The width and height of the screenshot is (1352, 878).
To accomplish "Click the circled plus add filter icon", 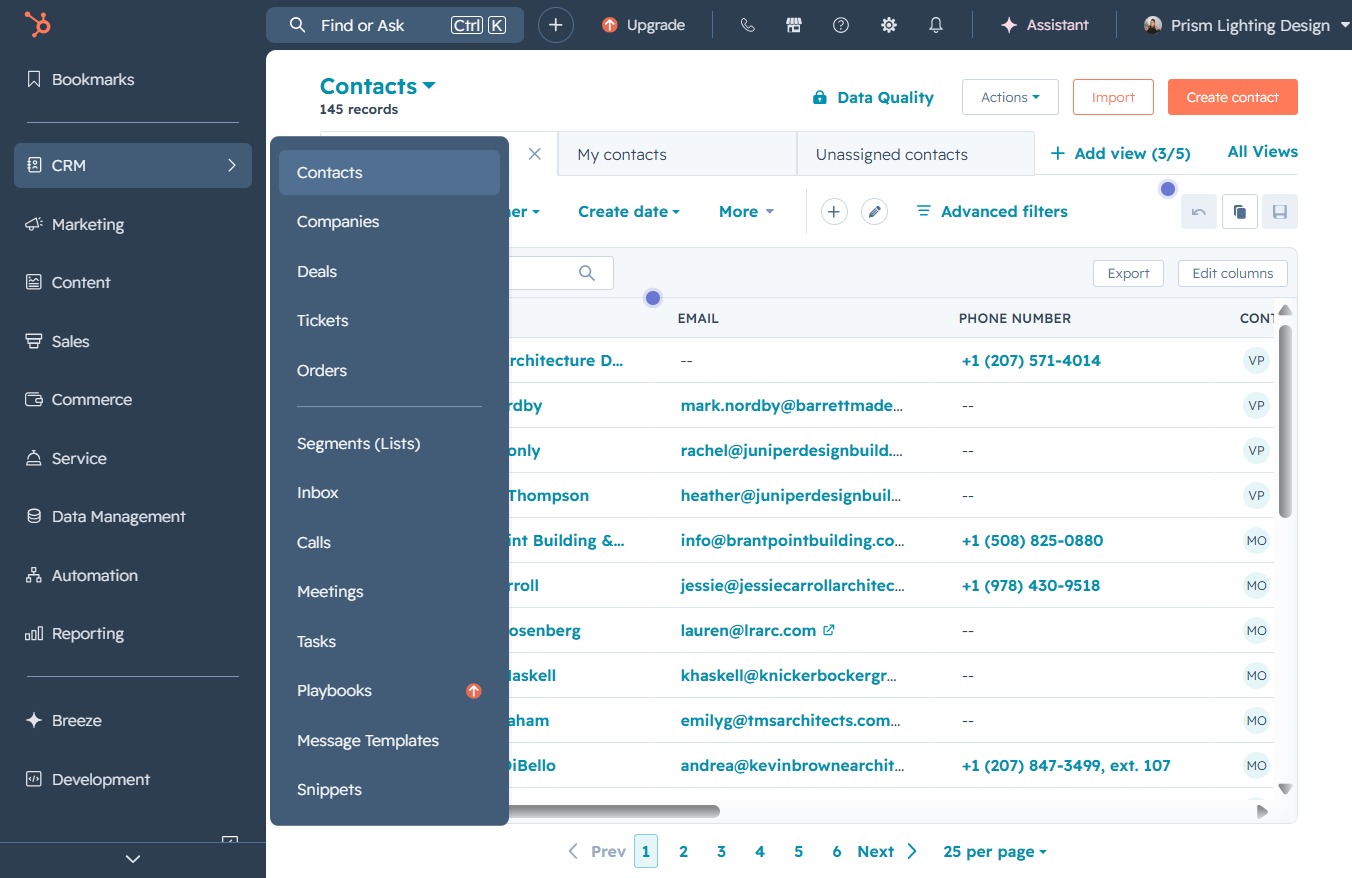I will [834, 211].
